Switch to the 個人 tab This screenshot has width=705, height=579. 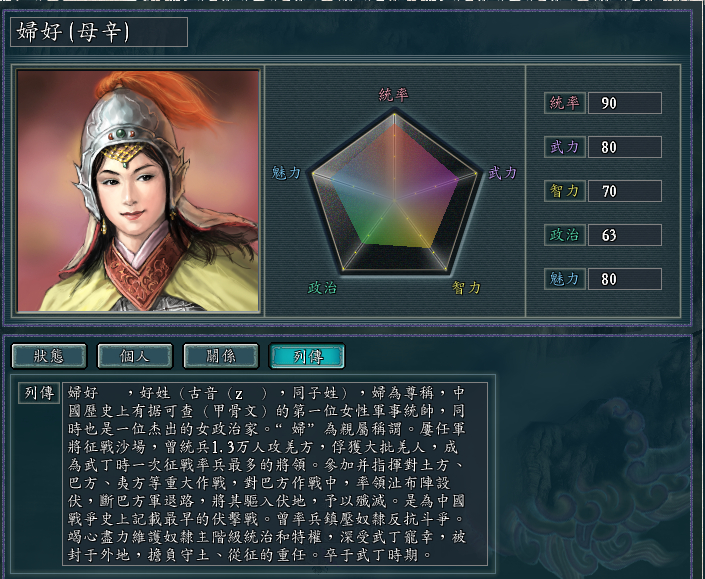tap(134, 356)
